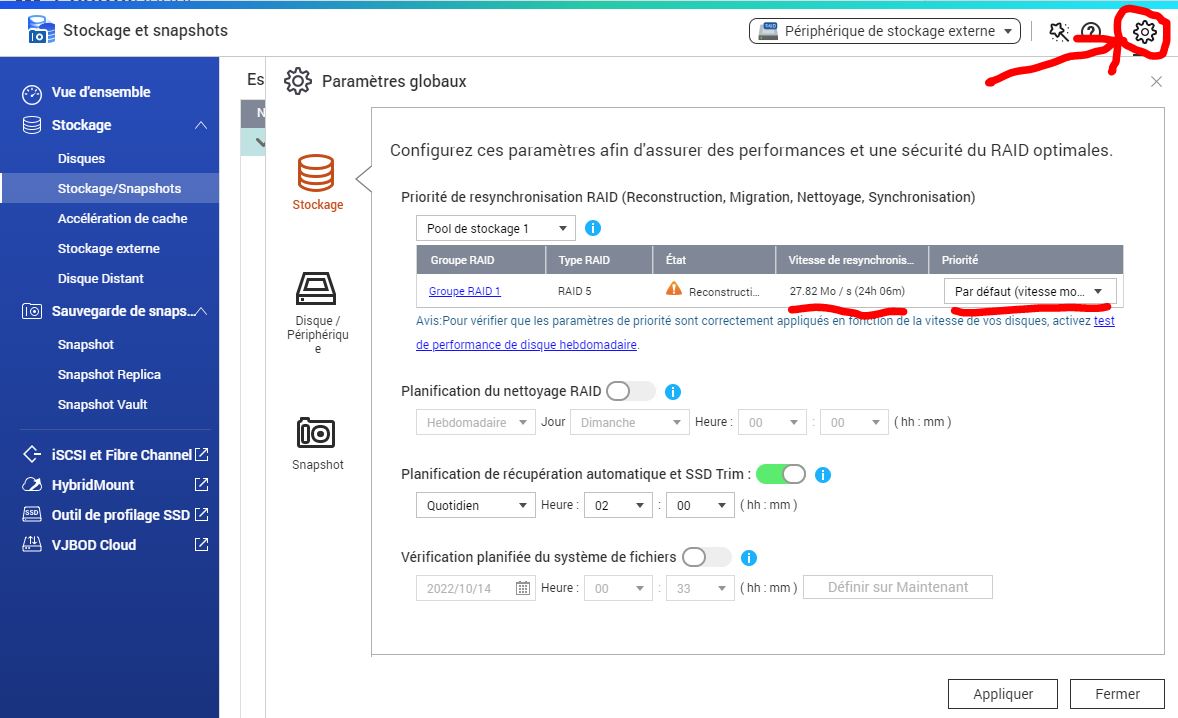Open Périphérique de stockage externe dropdown

click(x=884, y=31)
